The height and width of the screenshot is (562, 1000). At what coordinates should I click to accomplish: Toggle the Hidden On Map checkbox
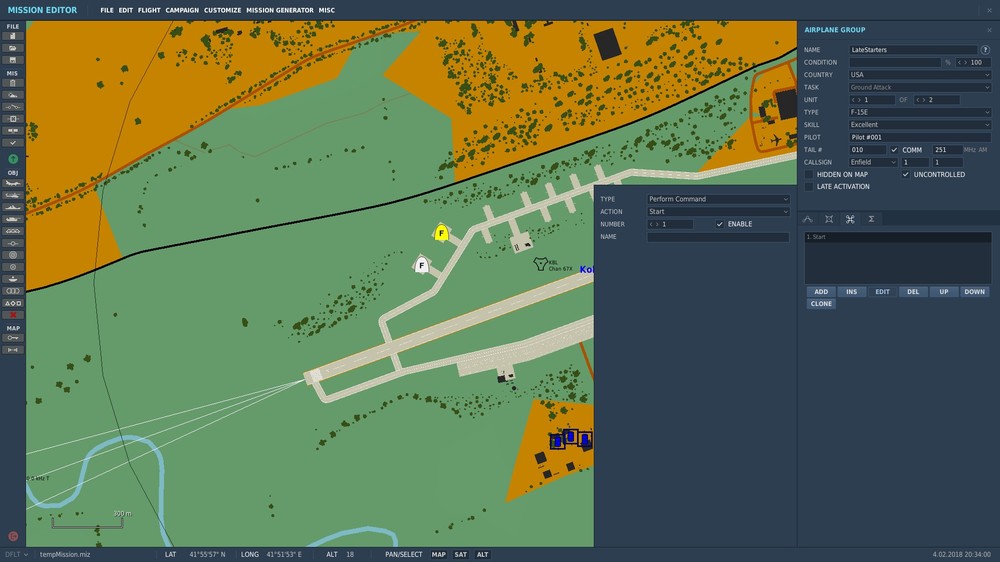pos(809,175)
